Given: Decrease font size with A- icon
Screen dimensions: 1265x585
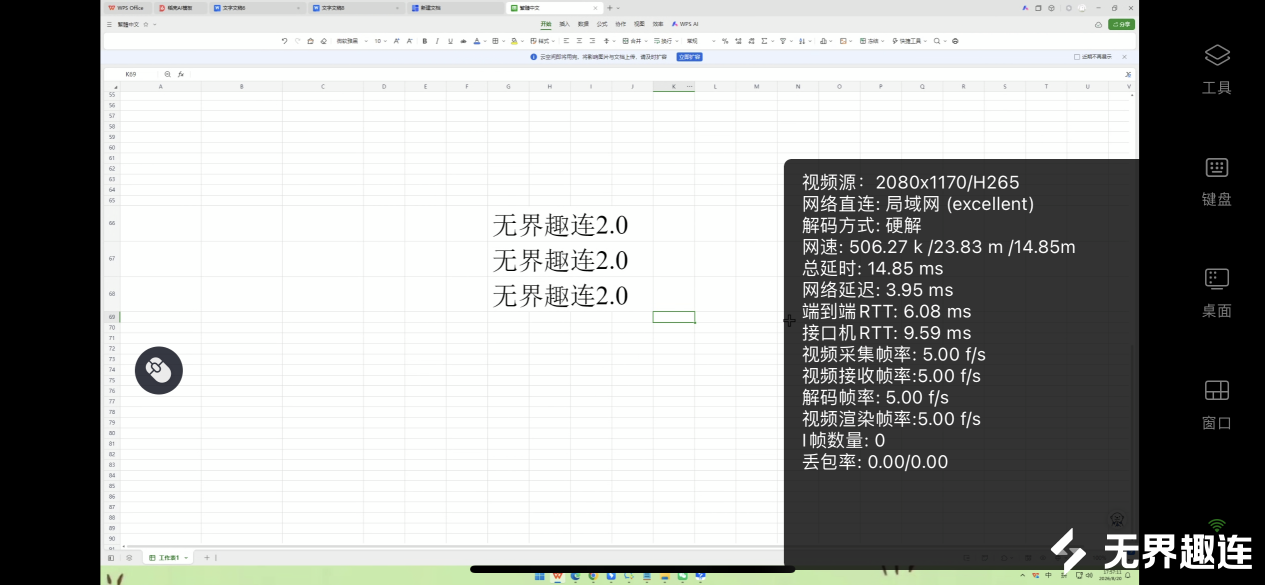Looking at the screenshot, I should click(410, 41).
